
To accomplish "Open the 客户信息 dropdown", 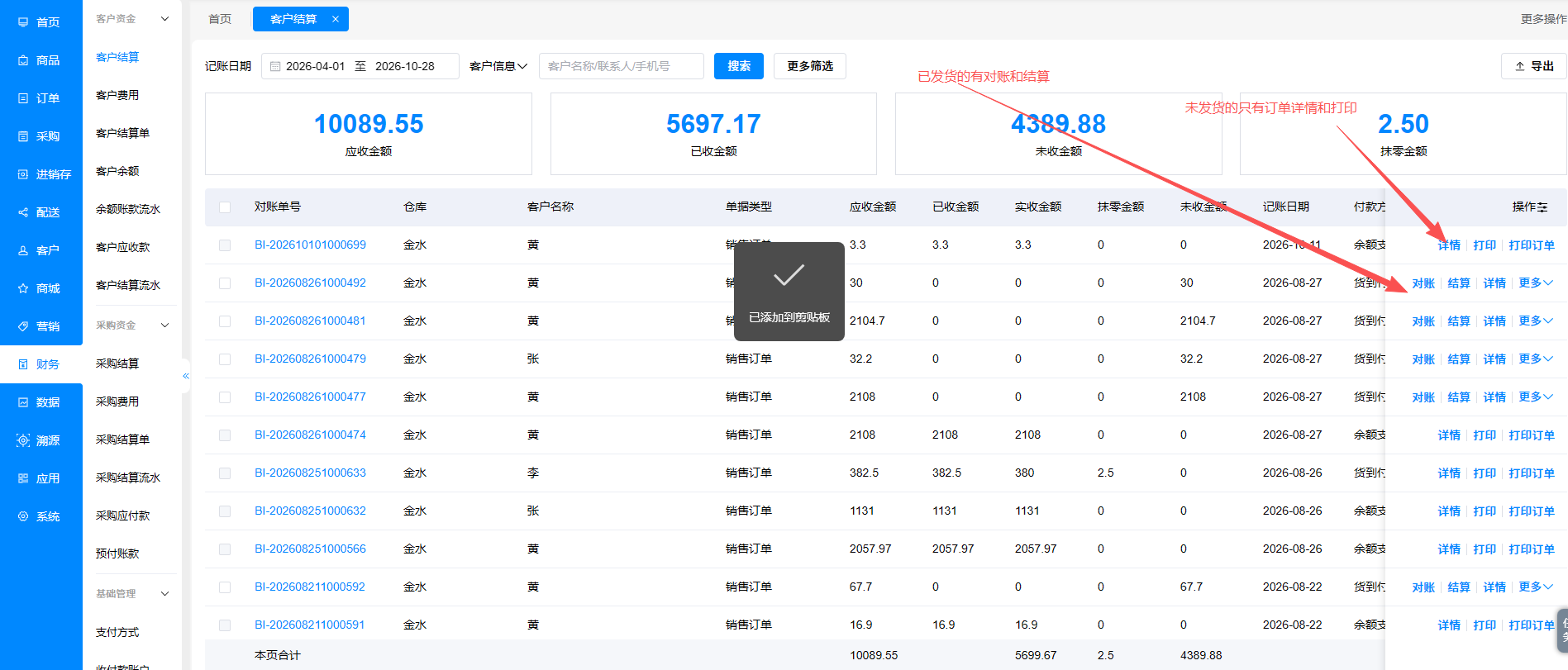I will [498, 66].
